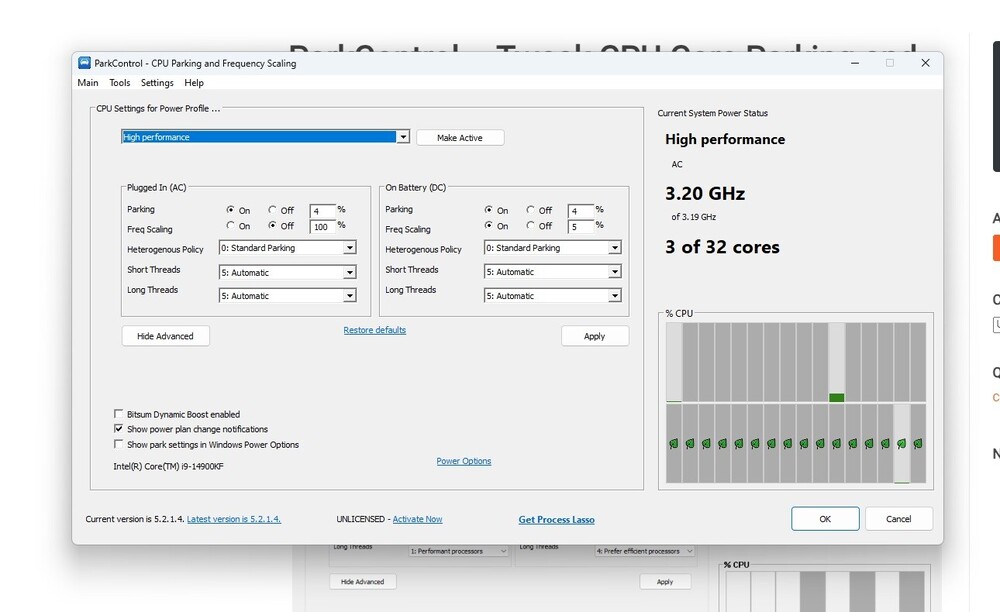Turn On Battery Parking Off

531,210
